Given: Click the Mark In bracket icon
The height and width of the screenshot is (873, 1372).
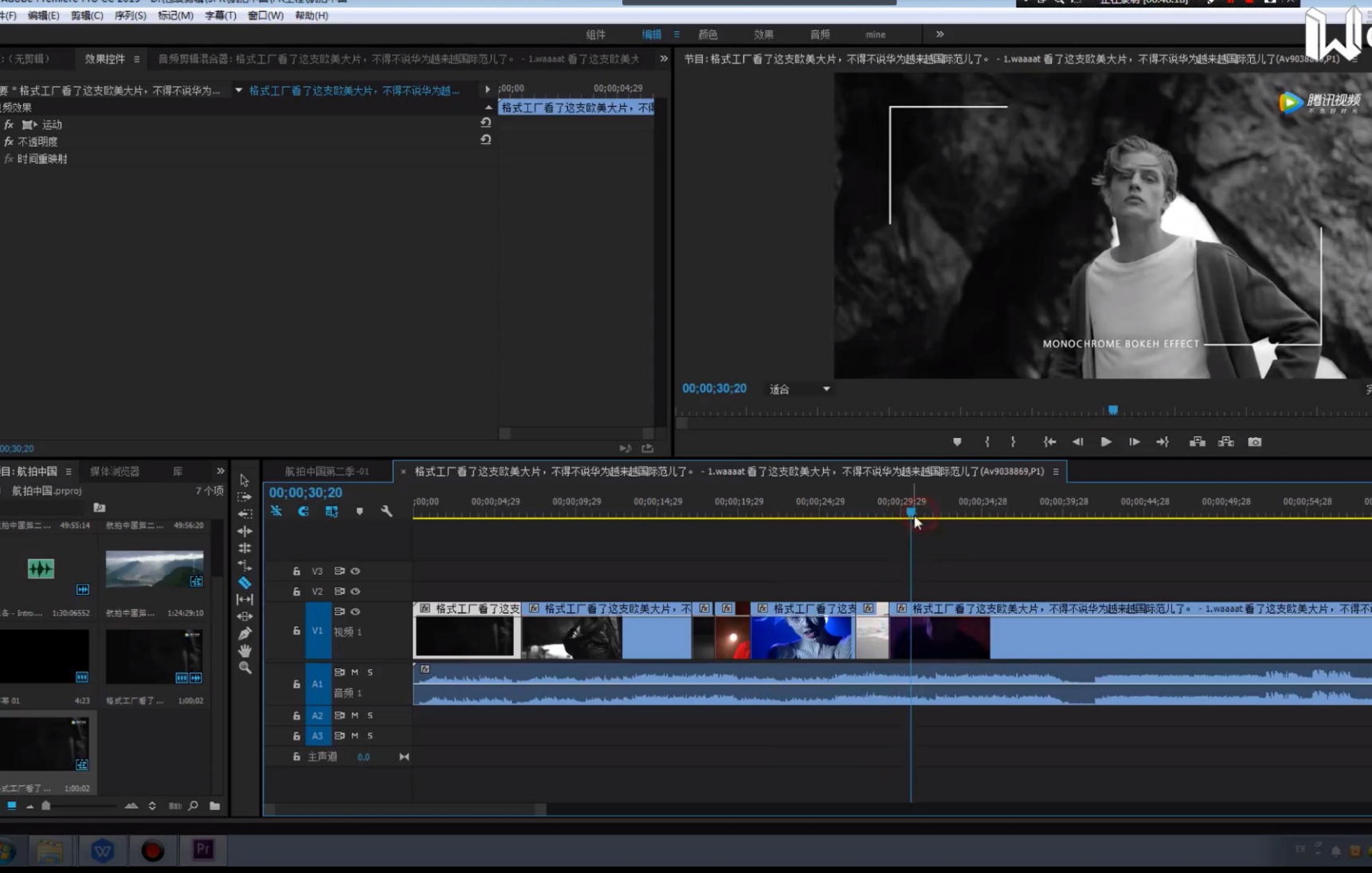Looking at the screenshot, I should (986, 442).
